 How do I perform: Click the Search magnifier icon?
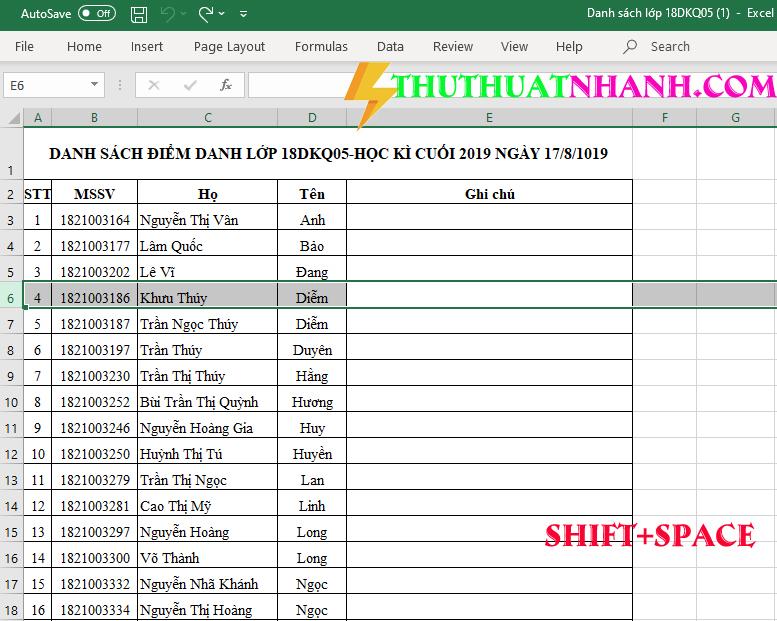[x=630, y=47]
